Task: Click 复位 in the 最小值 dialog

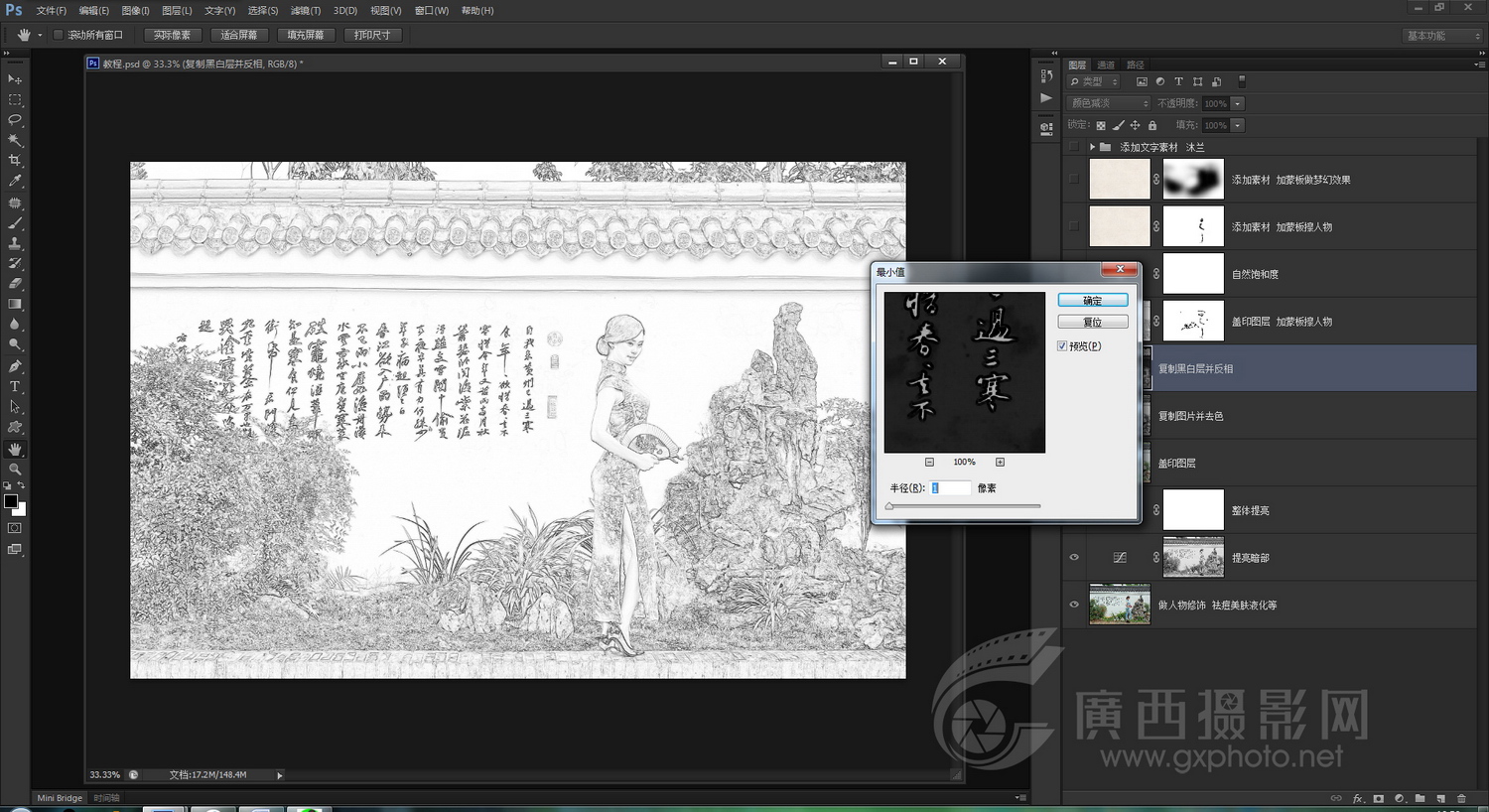Action: click(1093, 322)
